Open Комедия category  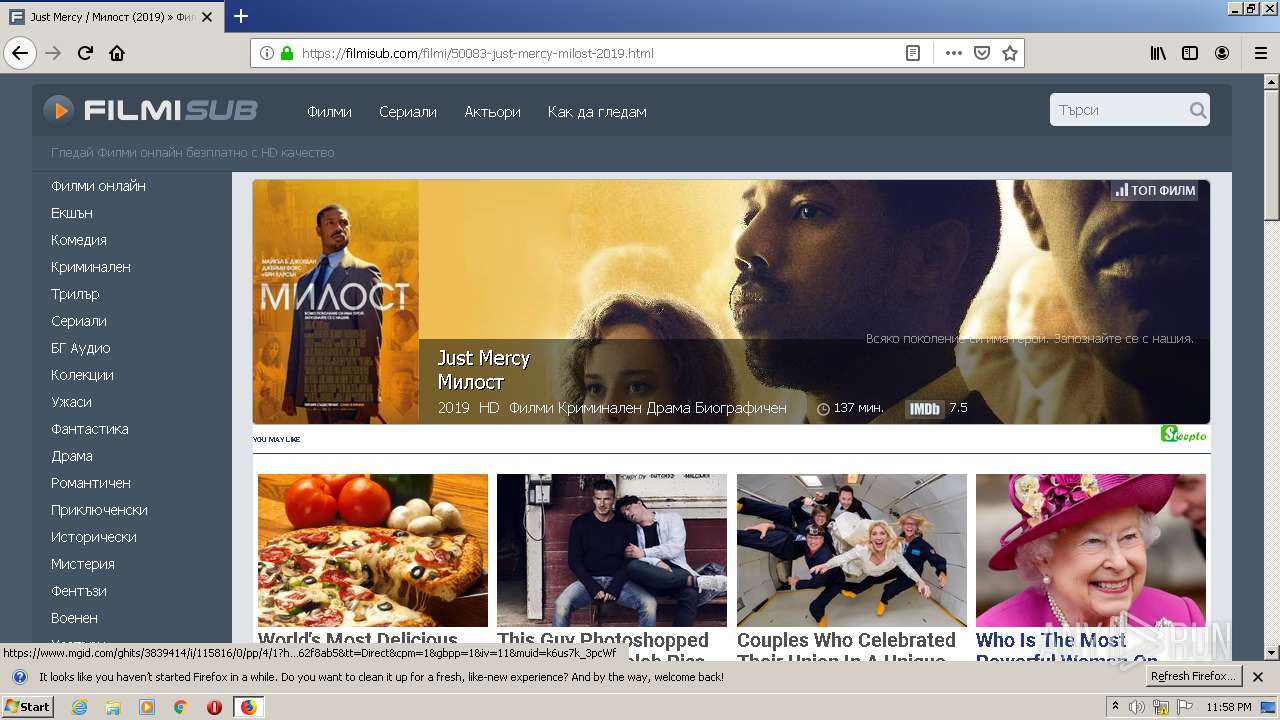coord(79,240)
